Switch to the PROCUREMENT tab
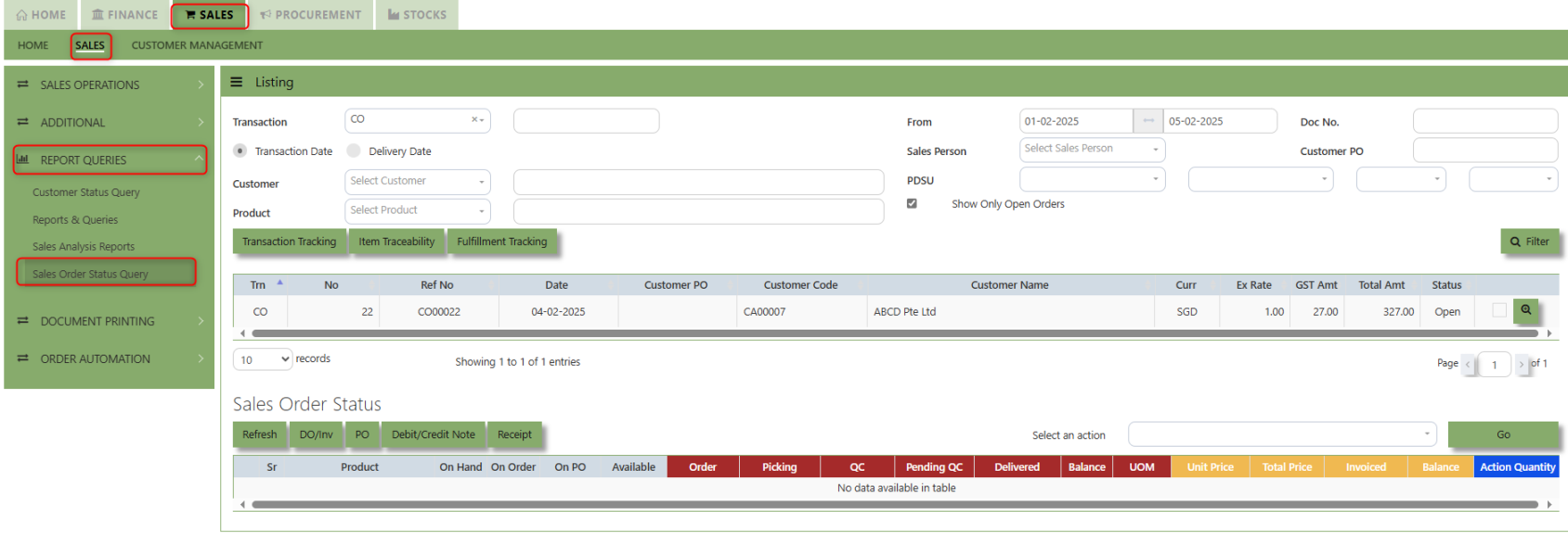The width and height of the screenshot is (1568, 533). tap(311, 15)
